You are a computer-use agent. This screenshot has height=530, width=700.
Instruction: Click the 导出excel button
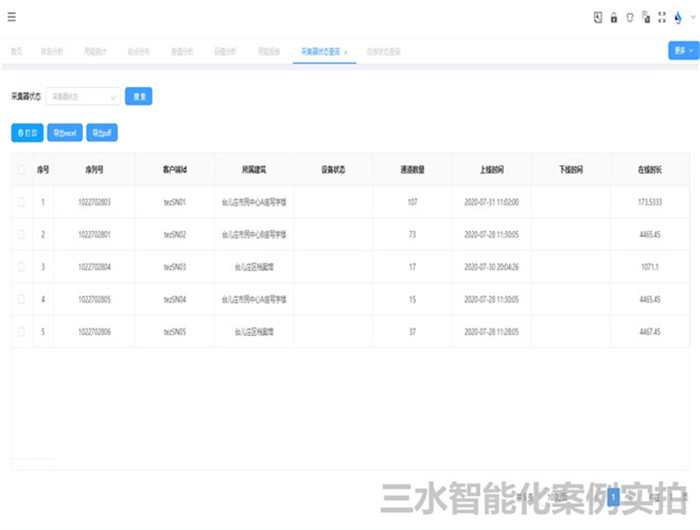click(65, 132)
